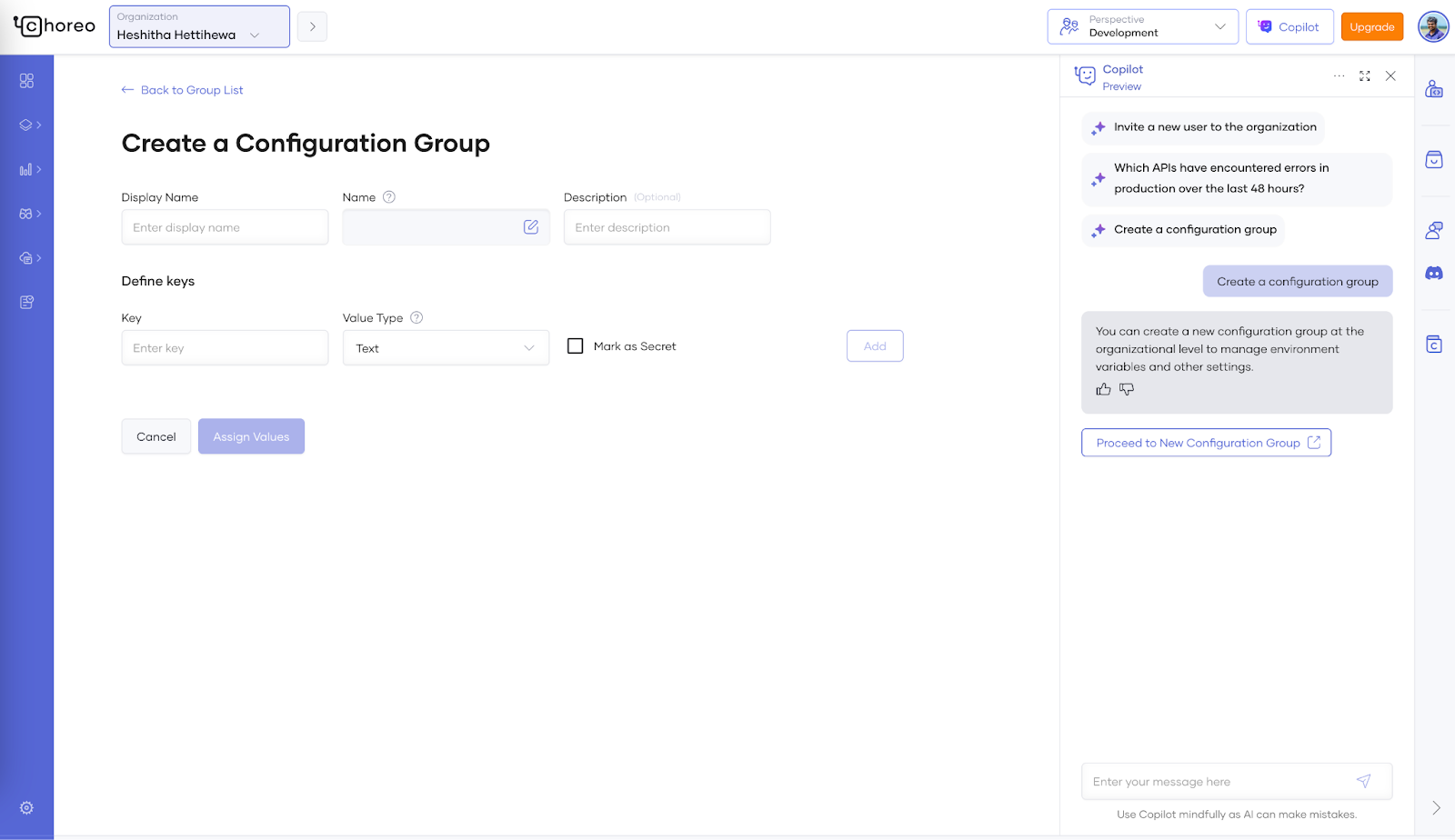The height and width of the screenshot is (840, 1455).
Task: Select the Components icon in the left sidebar
Action: (x=26, y=125)
